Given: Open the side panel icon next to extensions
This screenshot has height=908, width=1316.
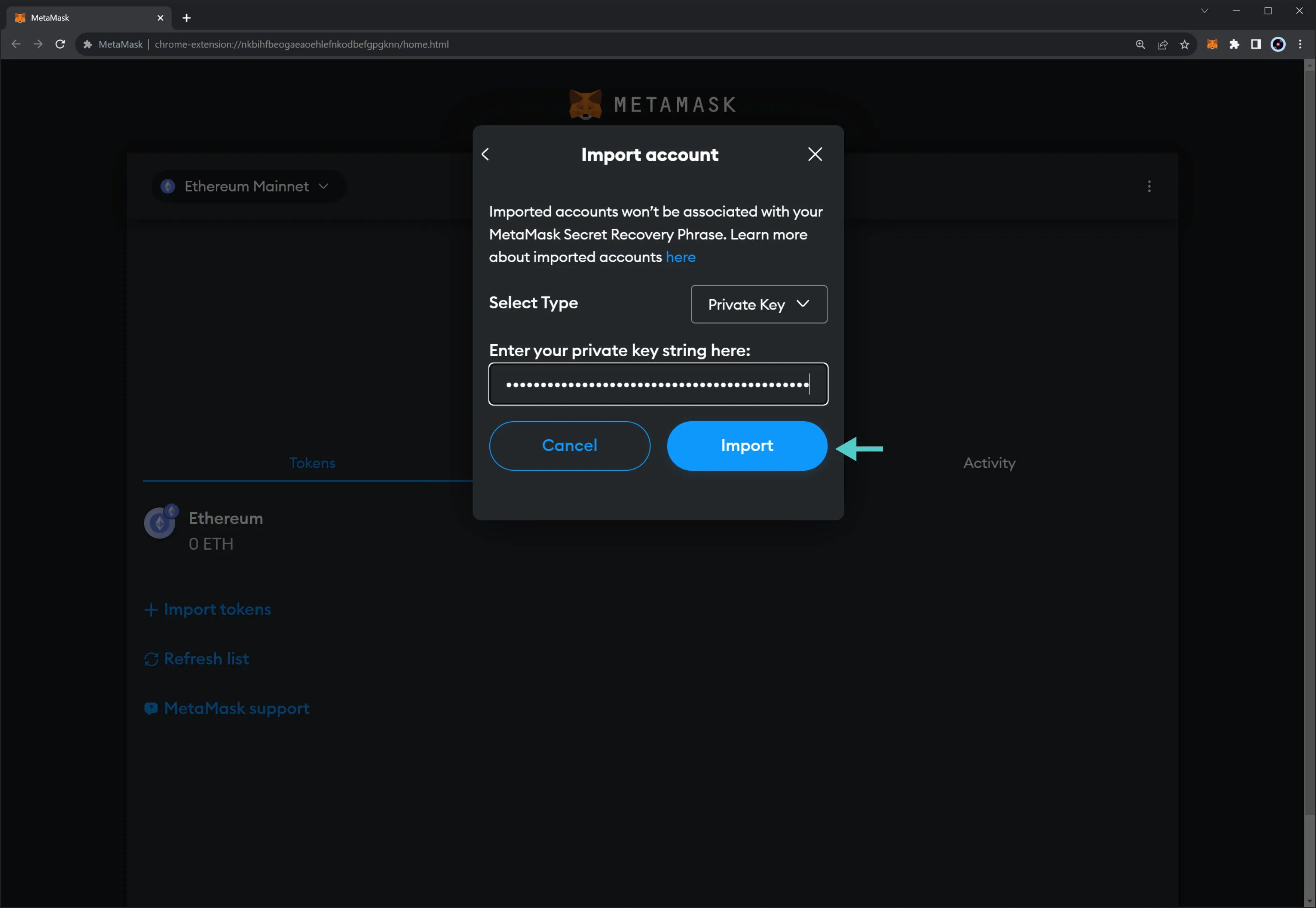Looking at the screenshot, I should pos(1256,44).
